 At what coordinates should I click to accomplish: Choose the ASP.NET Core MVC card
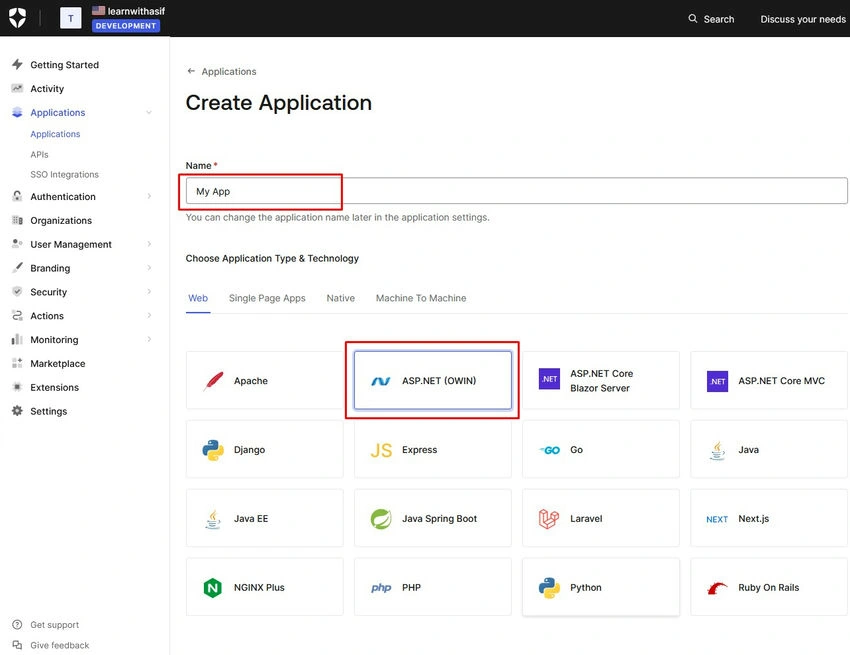point(769,380)
